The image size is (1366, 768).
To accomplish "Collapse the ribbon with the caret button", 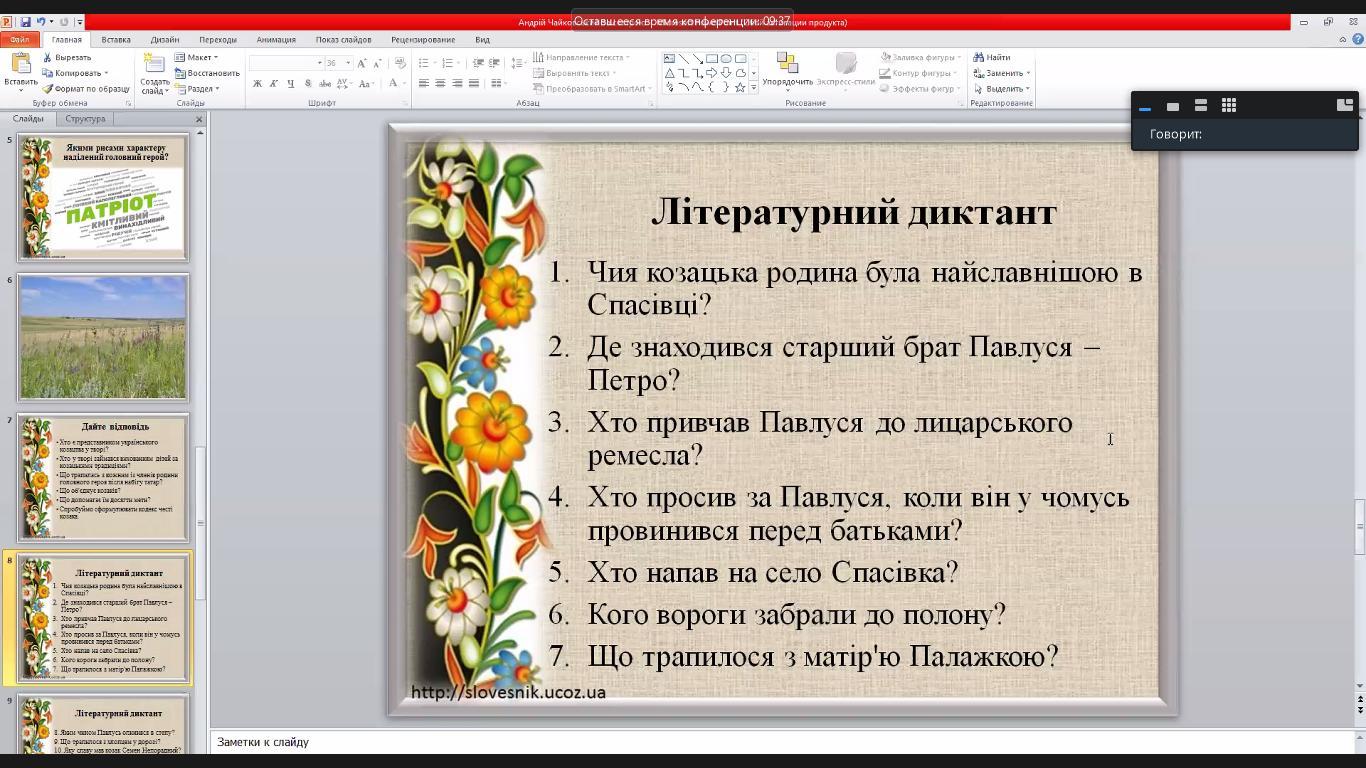I will click(1342, 40).
